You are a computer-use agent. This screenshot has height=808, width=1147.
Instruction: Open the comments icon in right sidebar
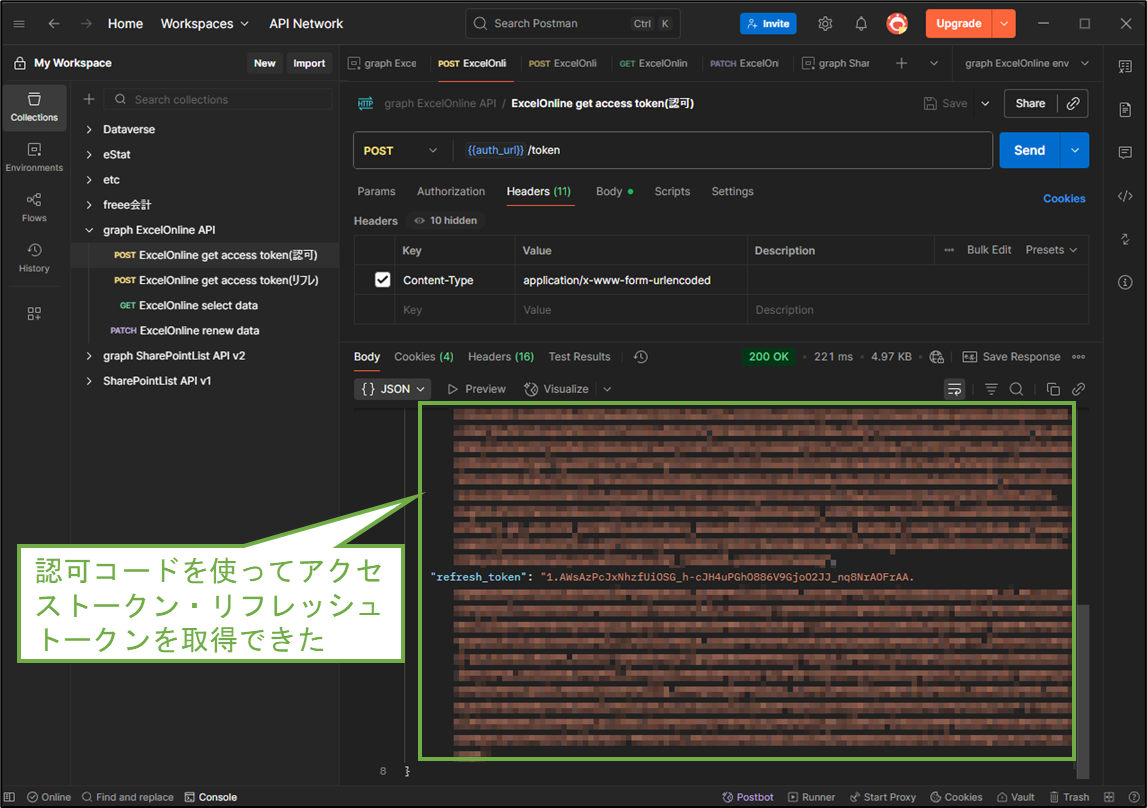pyautogui.click(x=1125, y=153)
